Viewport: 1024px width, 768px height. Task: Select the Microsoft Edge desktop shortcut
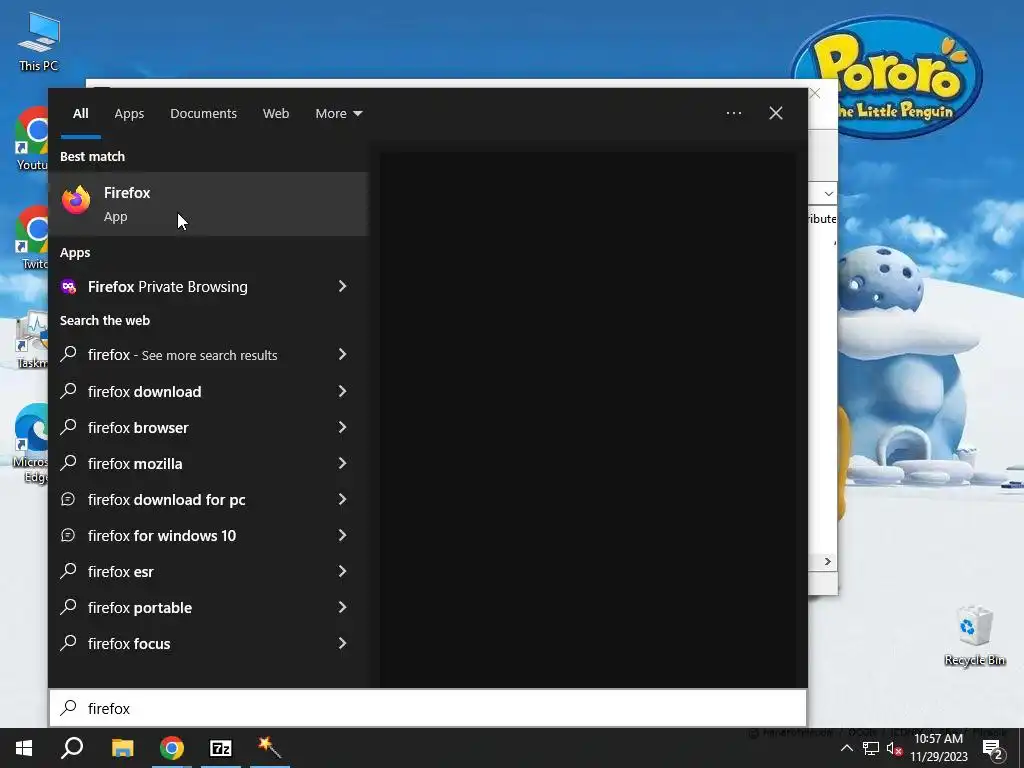pyautogui.click(x=30, y=443)
